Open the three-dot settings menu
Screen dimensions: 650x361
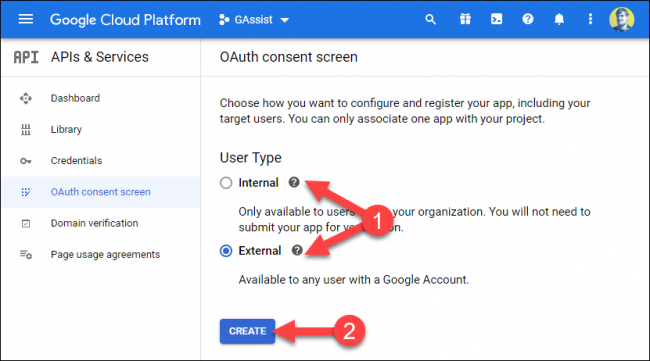pyautogui.click(x=590, y=19)
